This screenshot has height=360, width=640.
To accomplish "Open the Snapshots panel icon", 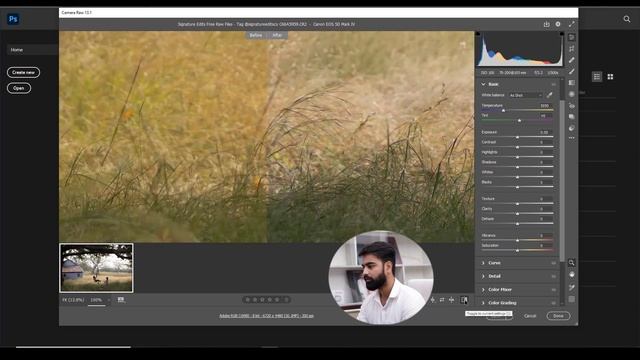I will pyautogui.click(x=571, y=117).
